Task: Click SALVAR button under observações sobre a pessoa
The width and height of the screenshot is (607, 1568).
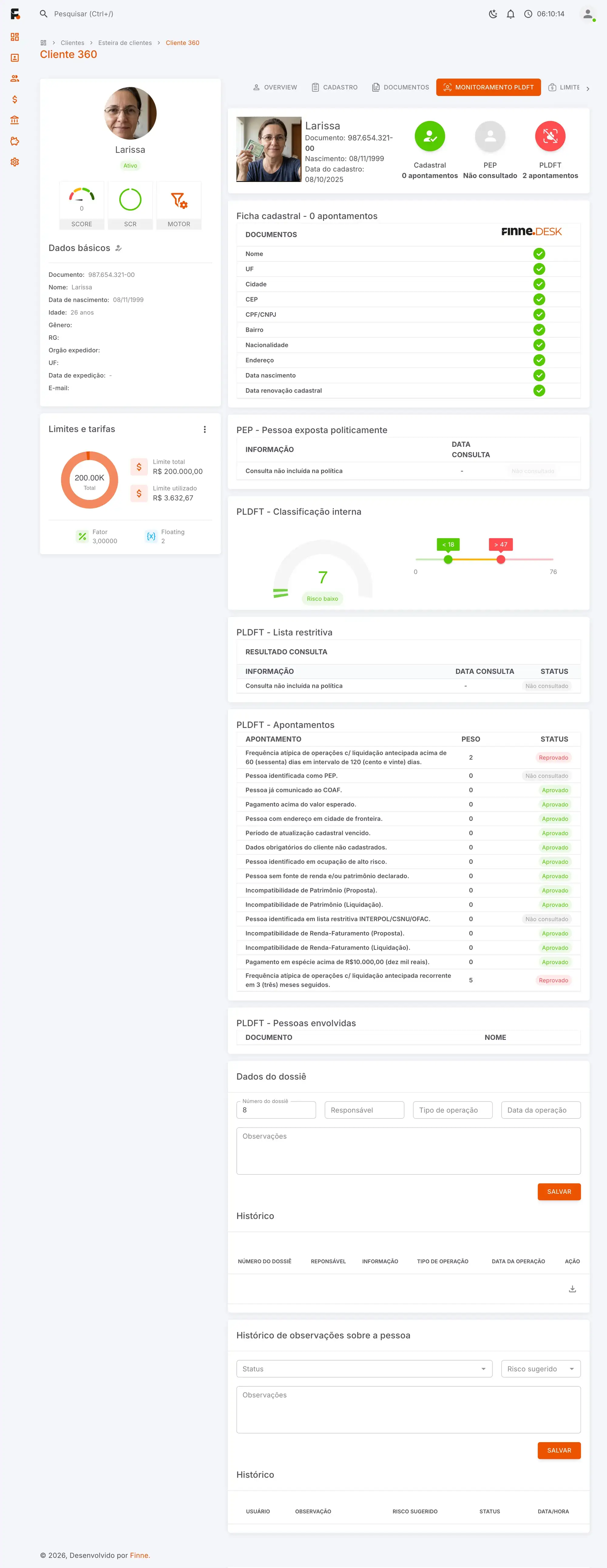Action: pyautogui.click(x=559, y=1450)
